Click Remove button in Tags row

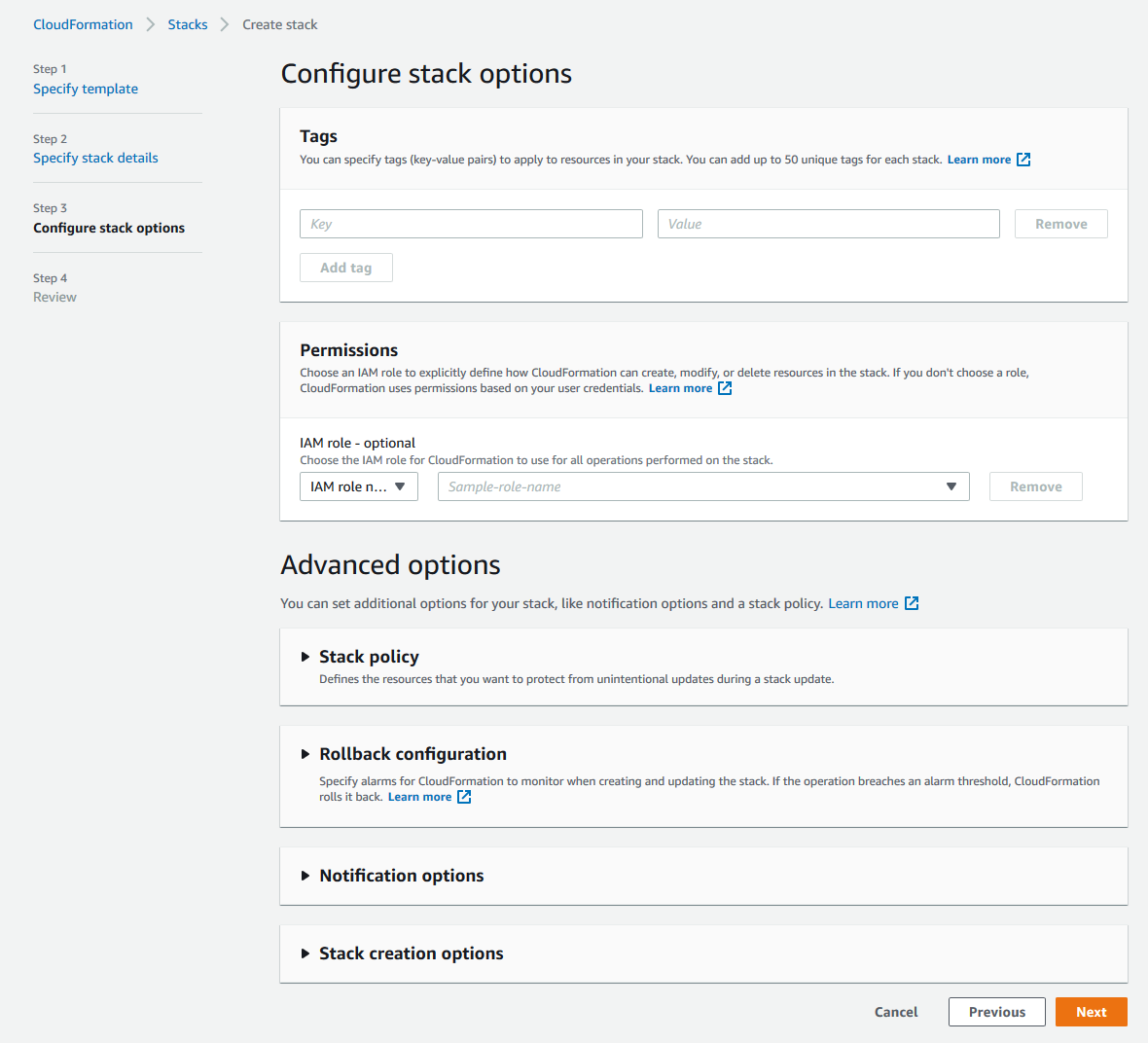tap(1060, 224)
